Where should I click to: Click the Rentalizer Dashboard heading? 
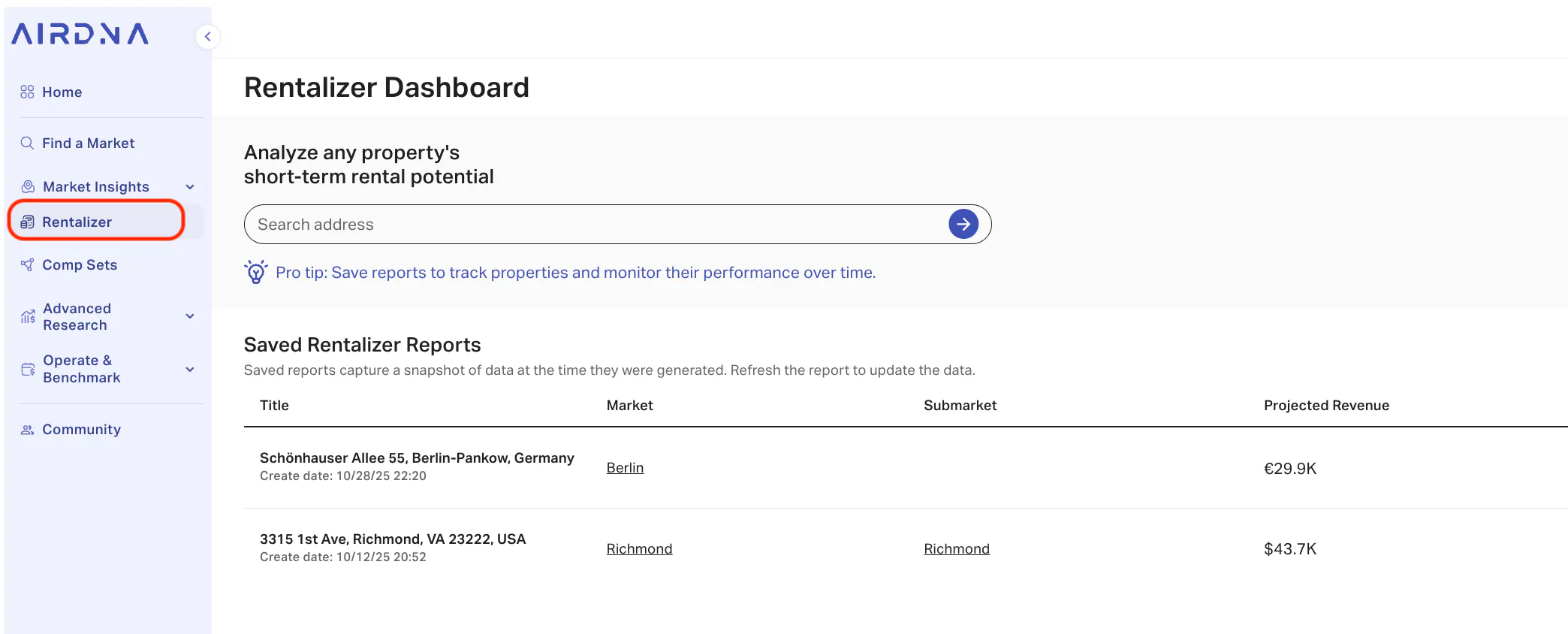coord(387,87)
